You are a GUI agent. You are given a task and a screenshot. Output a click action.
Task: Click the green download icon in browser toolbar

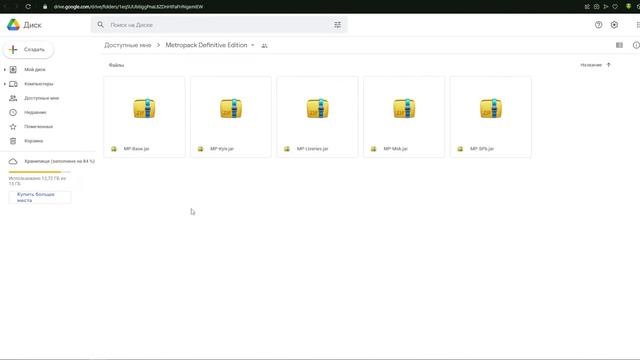(628, 7)
